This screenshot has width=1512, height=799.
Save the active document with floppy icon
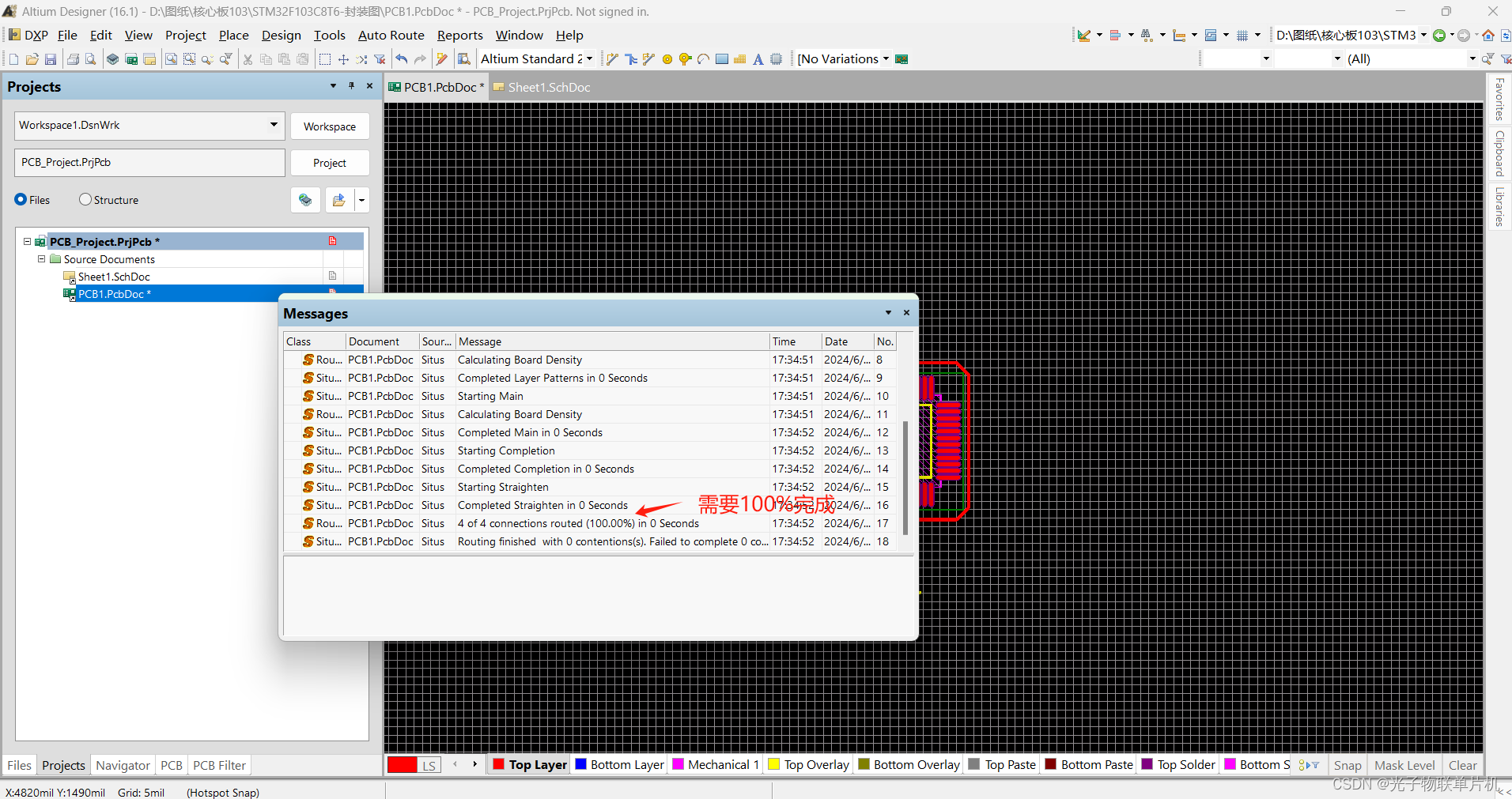tap(51, 59)
